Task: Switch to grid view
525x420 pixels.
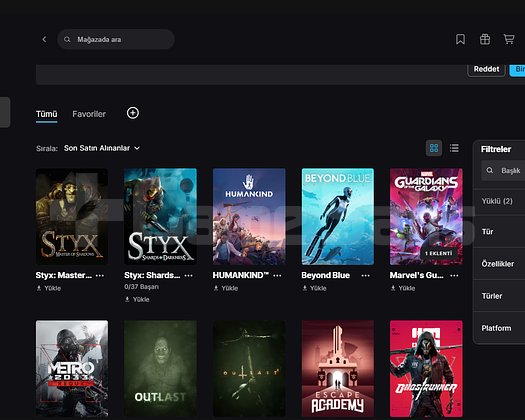Action: 434,148
